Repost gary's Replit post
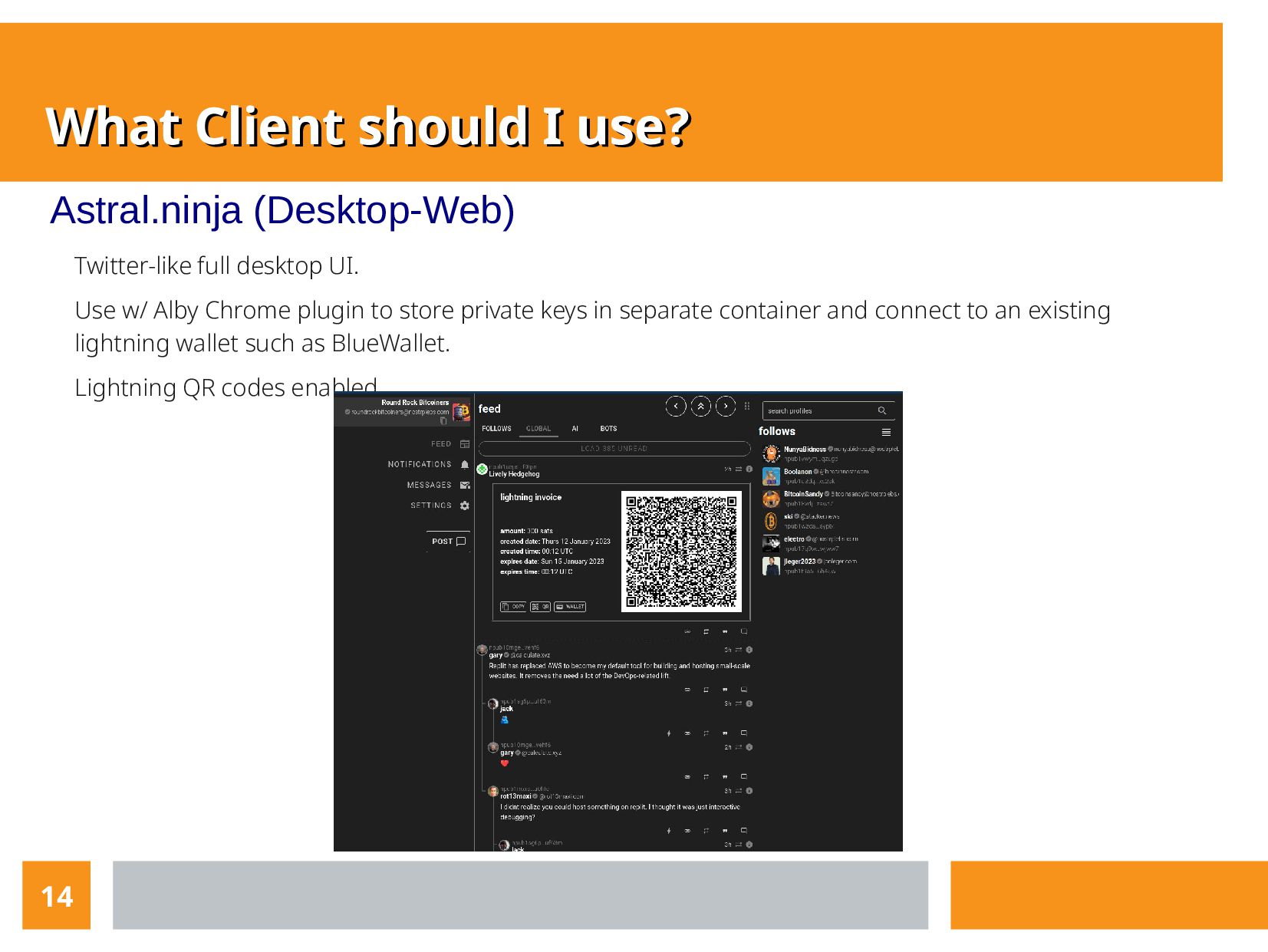This screenshot has width=1268, height=952. (x=706, y=690)
